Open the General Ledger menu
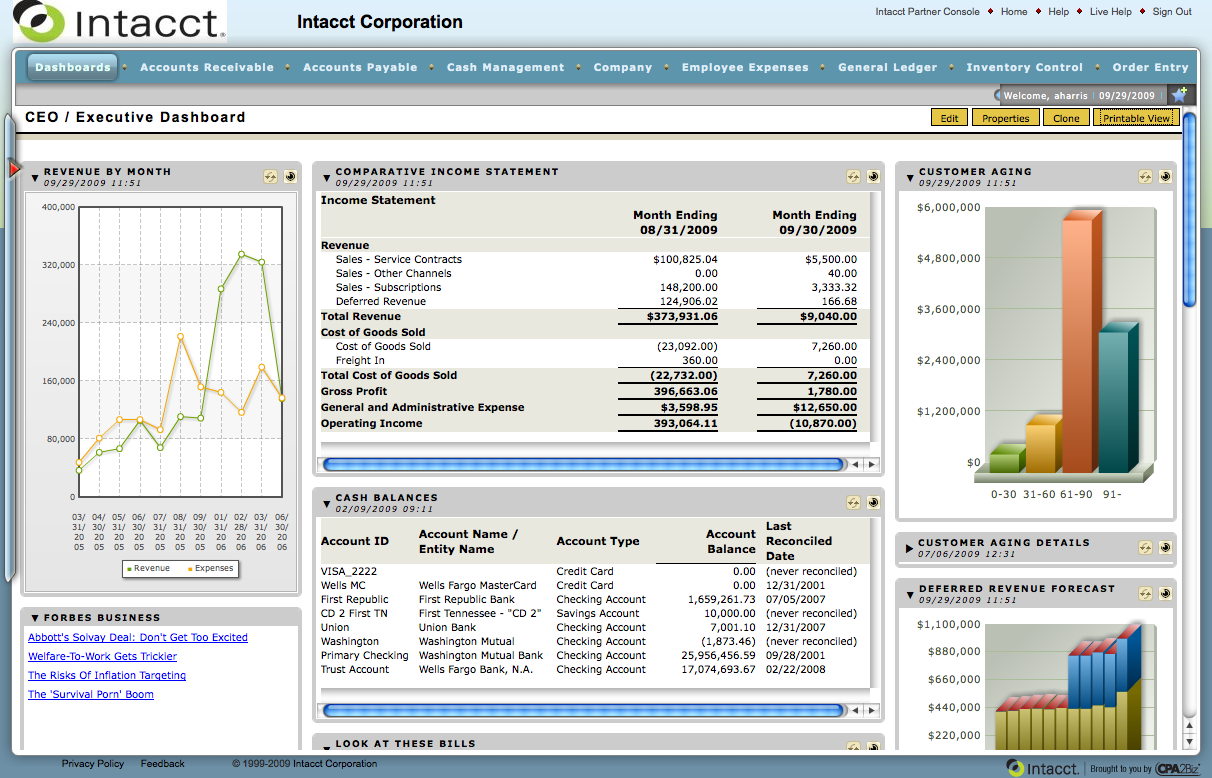The width and height of the screenshot is (1212, 778). click(x=887, y=68)
